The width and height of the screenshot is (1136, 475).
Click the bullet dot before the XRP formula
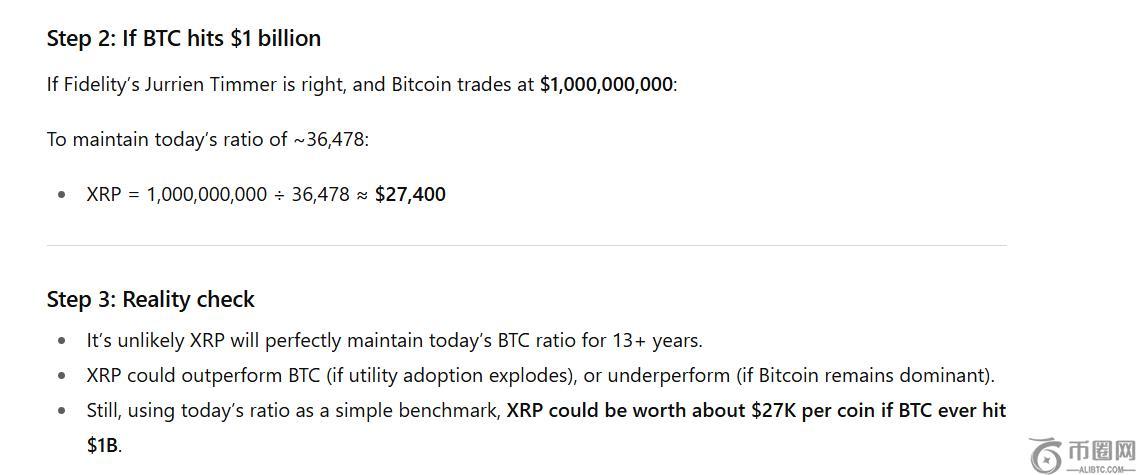pos(63,195)
